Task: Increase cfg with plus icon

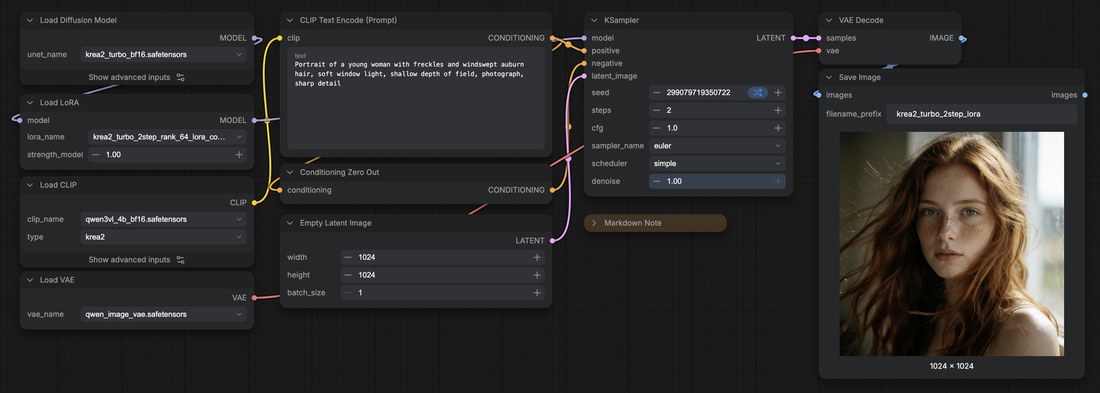Action: (777, 128)
